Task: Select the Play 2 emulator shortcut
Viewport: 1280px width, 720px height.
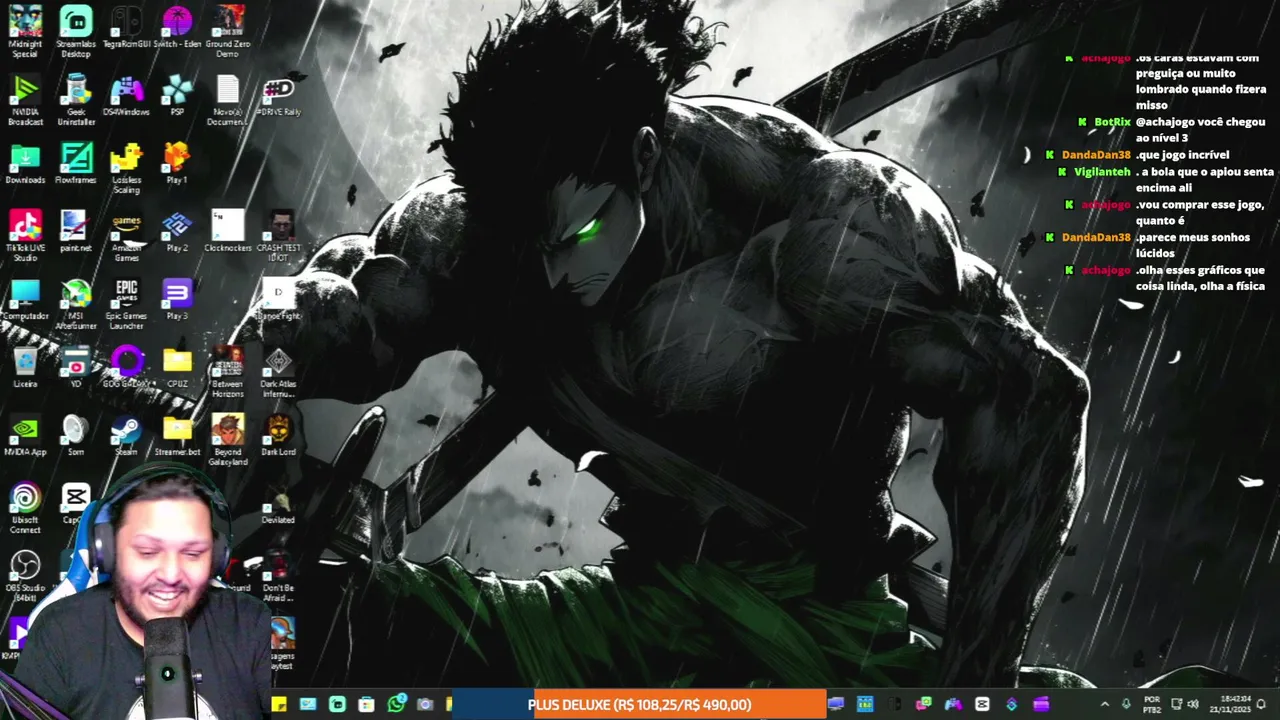Action: tap(177, 232)
